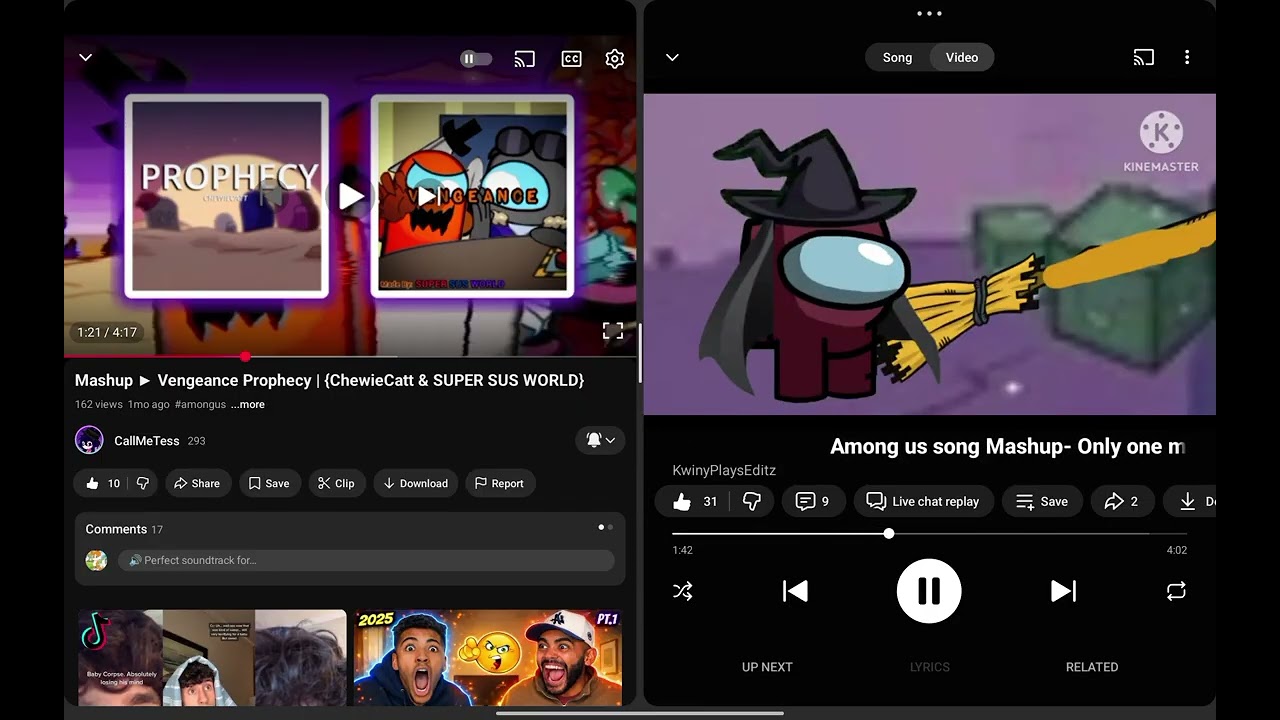Save the Among us song to playlist
Image resolution: width=1280 pixels, height=720 pixels.
(x=1042, y=502)
